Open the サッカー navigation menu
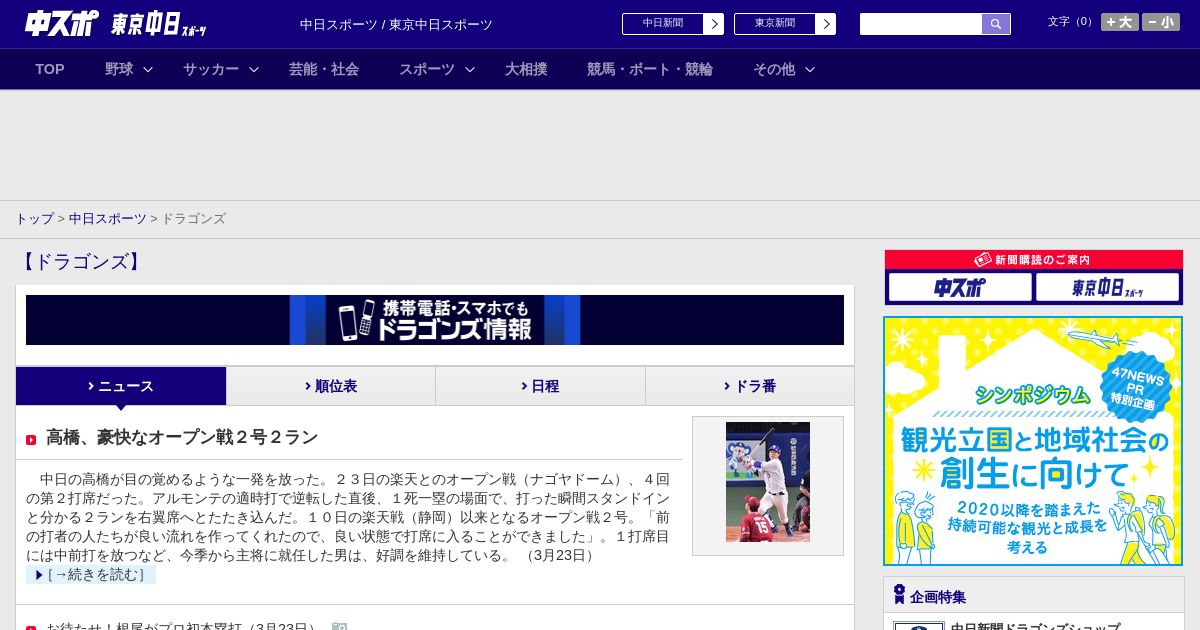1200x630 pixels. (x=211, y=69)
